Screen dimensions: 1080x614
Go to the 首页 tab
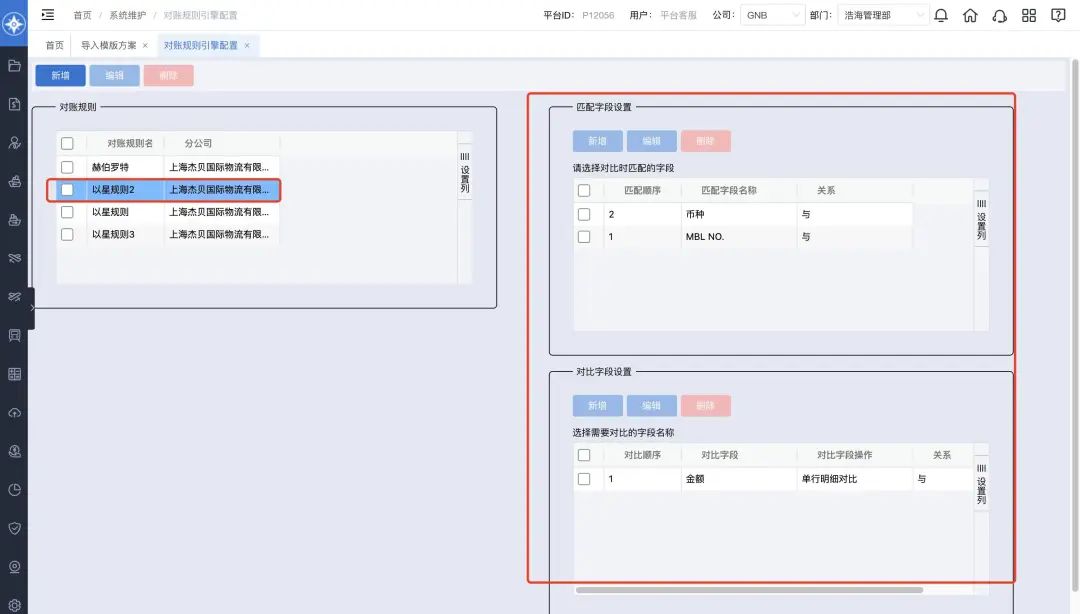(54, 46)
